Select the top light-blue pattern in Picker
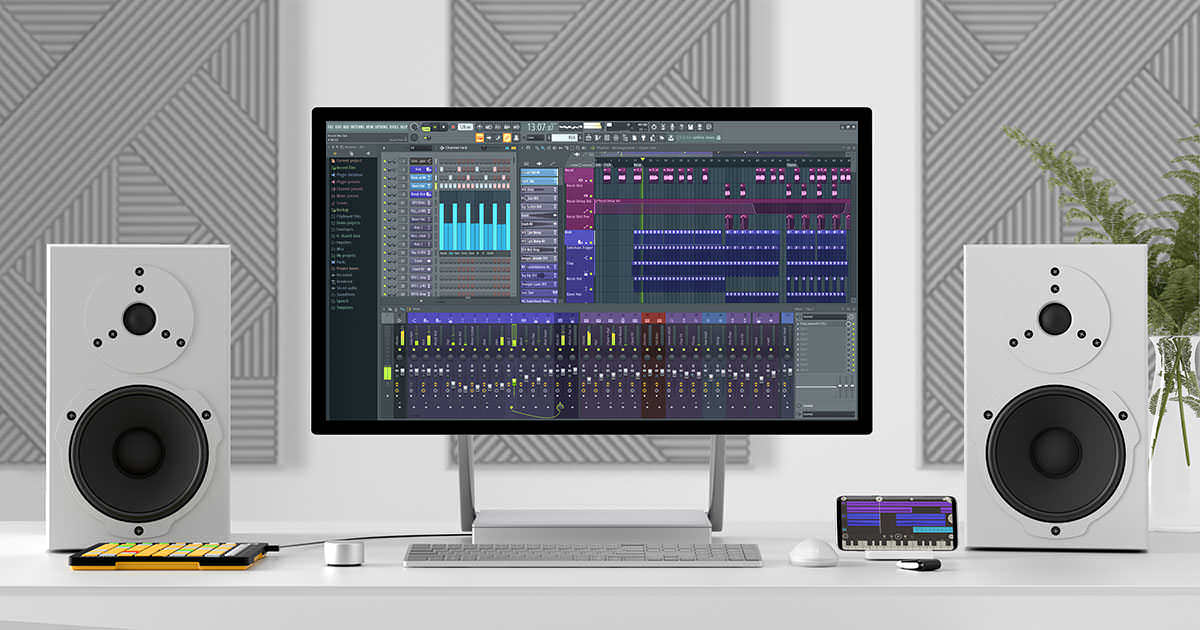The height and width of the screenshot is (630, 1200). click(539, 172)
